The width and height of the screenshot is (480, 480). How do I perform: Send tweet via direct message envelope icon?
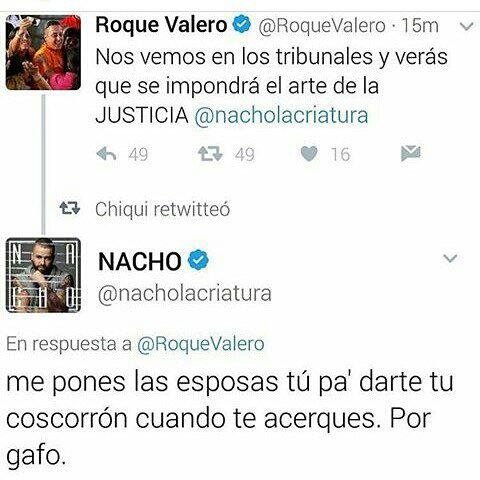click(411, 153)
